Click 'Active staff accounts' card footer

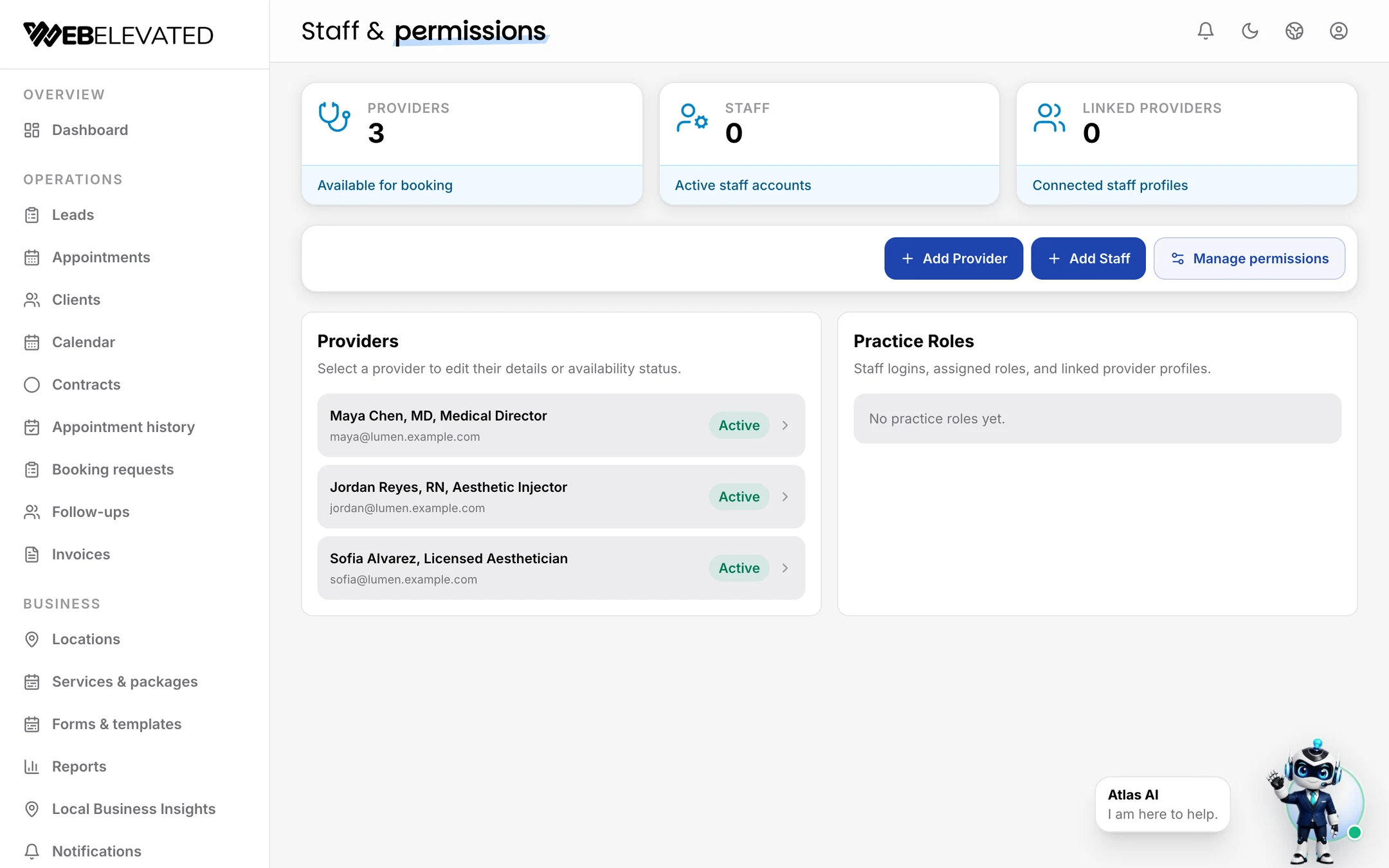830,185
